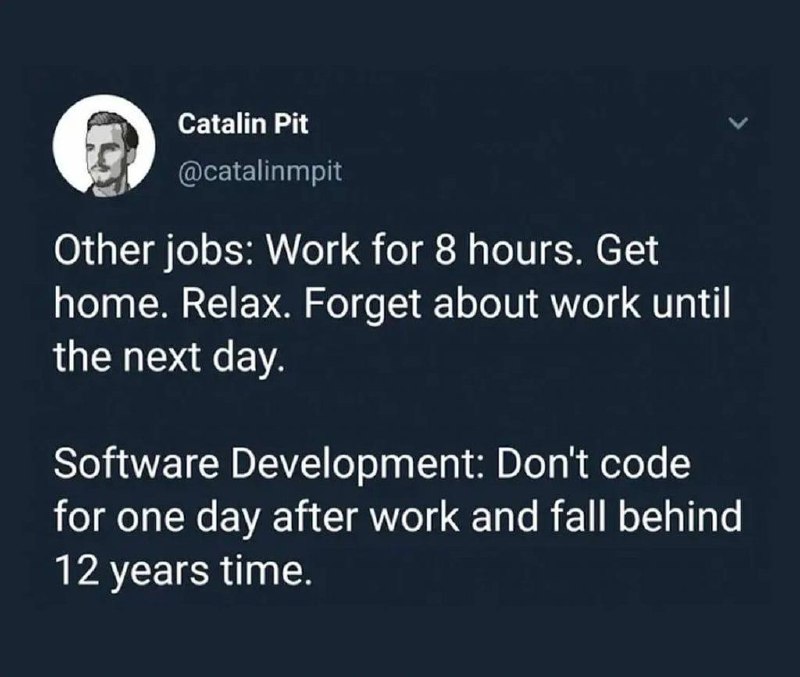Select the 'Software Development:' paragraph text

pyautogui.click(x=397, y=517)
